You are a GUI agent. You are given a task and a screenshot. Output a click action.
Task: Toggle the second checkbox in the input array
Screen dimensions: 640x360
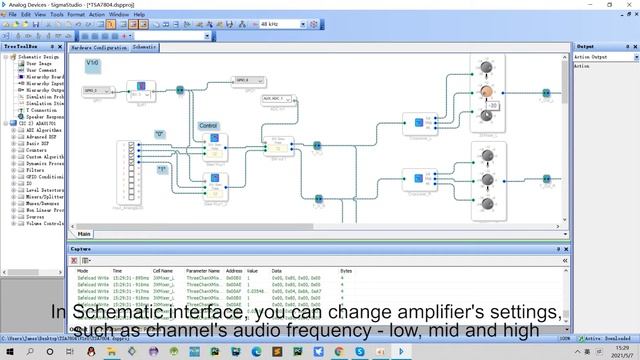[x=131, y=151]
